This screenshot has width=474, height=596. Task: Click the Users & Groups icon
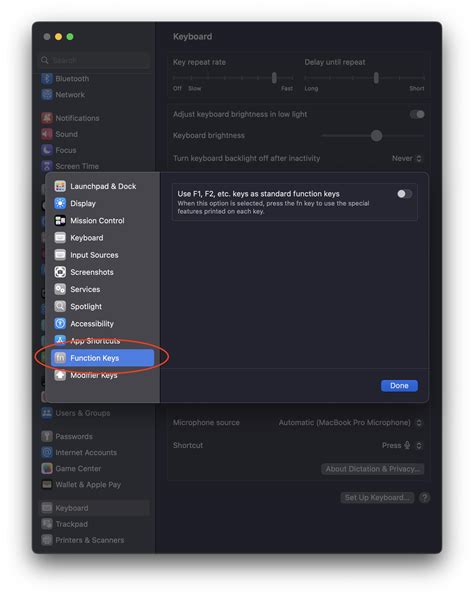[x=47, y=413]
